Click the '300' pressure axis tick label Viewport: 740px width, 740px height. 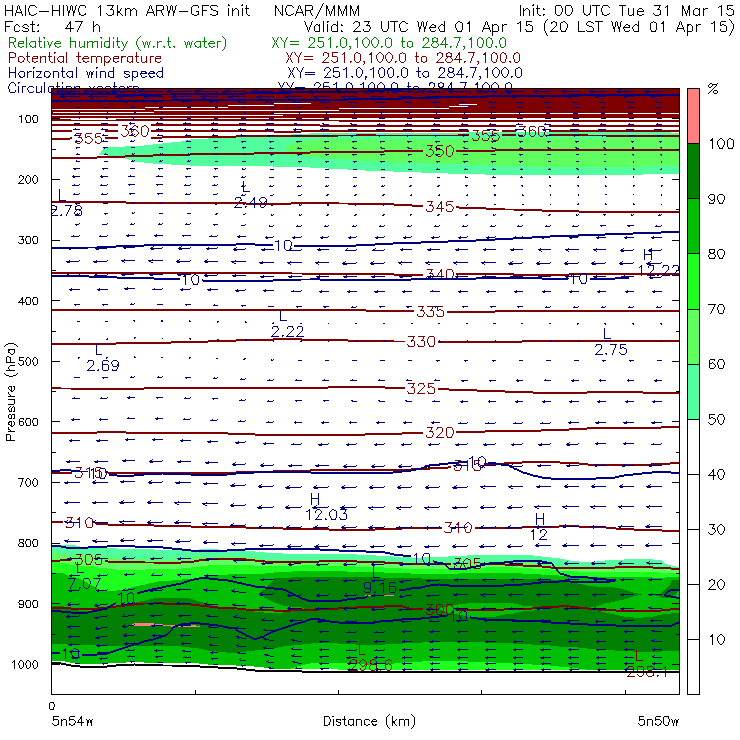coord(28,240)
